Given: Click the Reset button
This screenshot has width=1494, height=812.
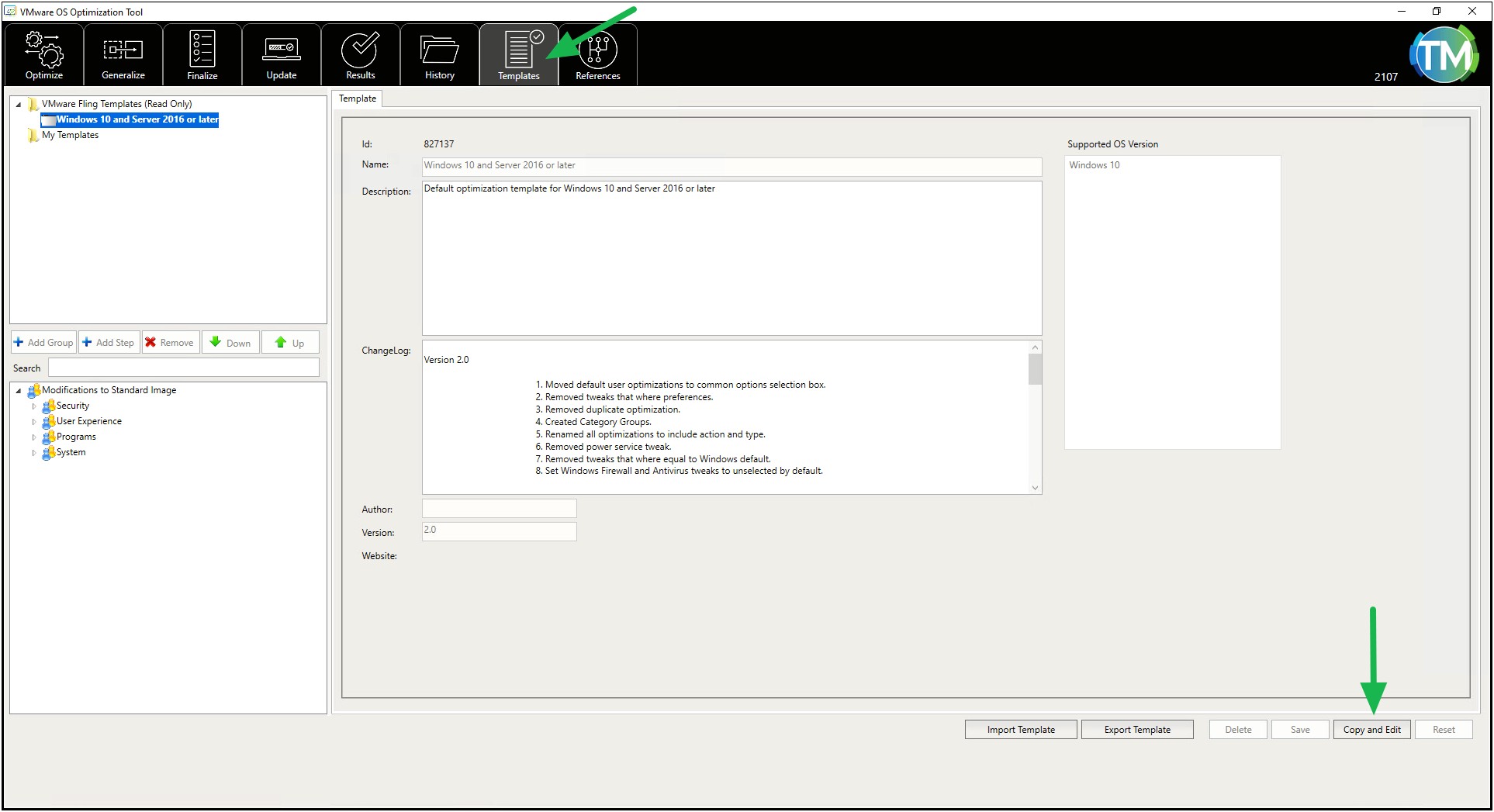Looking at the screenshot, I should (1444, 730).
